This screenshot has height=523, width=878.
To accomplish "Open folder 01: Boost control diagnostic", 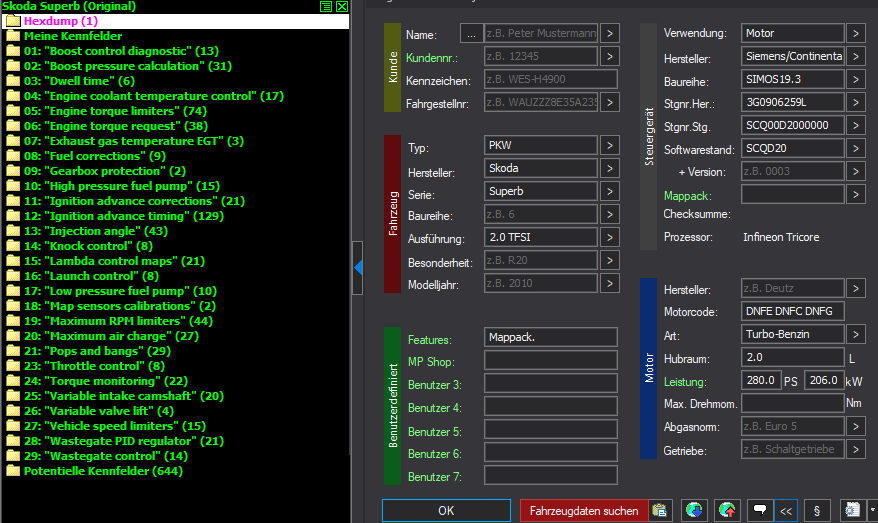I will coord(121,51).
